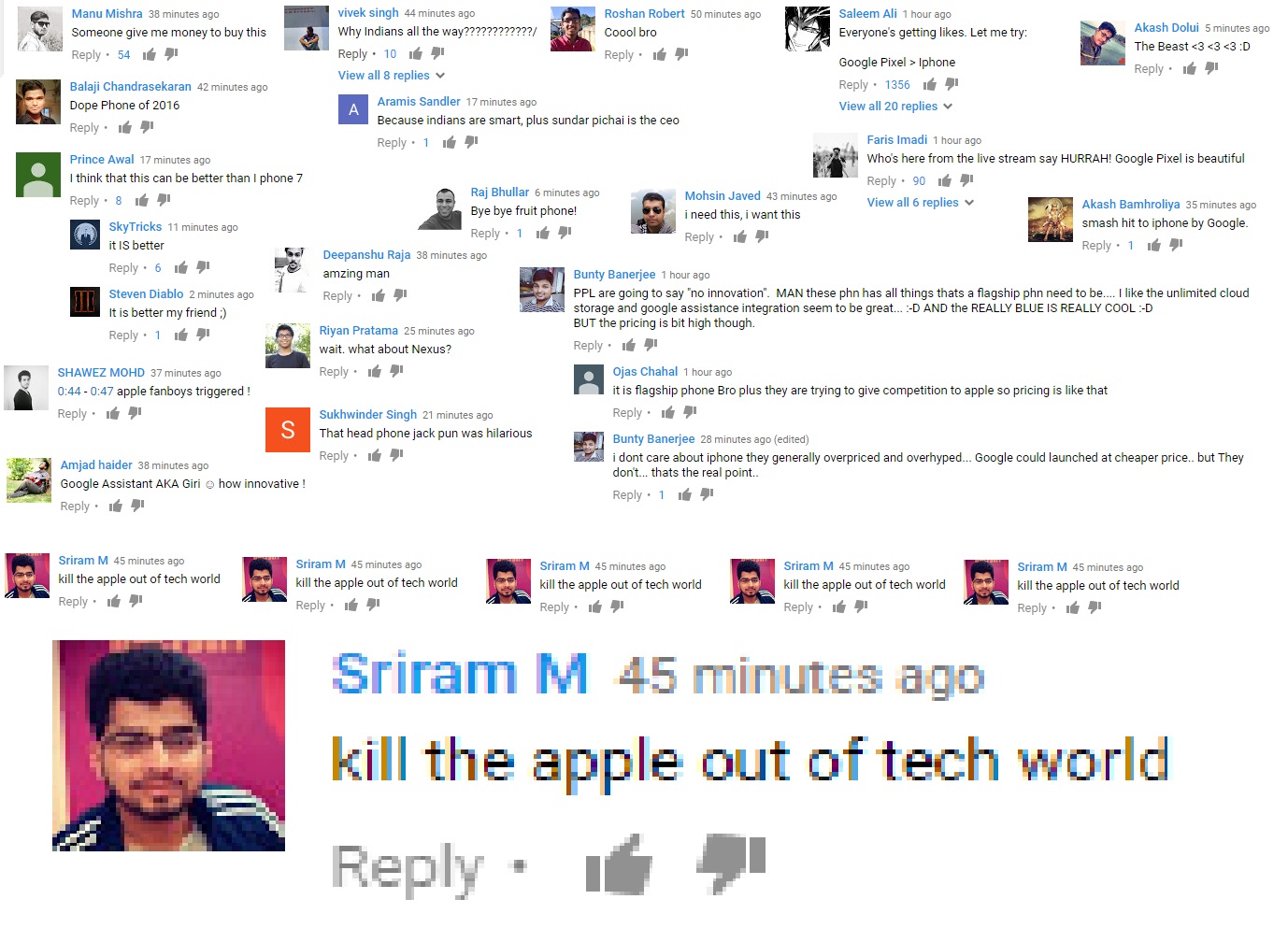1288x942 pixels.
Task: Open Roshan Robert's channel name link
Action: [x=644, y=14]
